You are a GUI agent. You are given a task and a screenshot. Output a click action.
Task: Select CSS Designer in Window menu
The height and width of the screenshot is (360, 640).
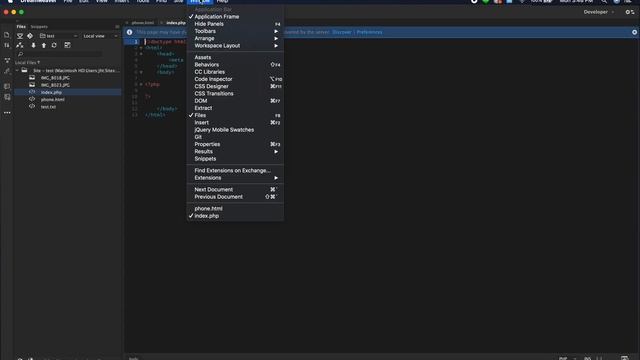pos(236,87)
